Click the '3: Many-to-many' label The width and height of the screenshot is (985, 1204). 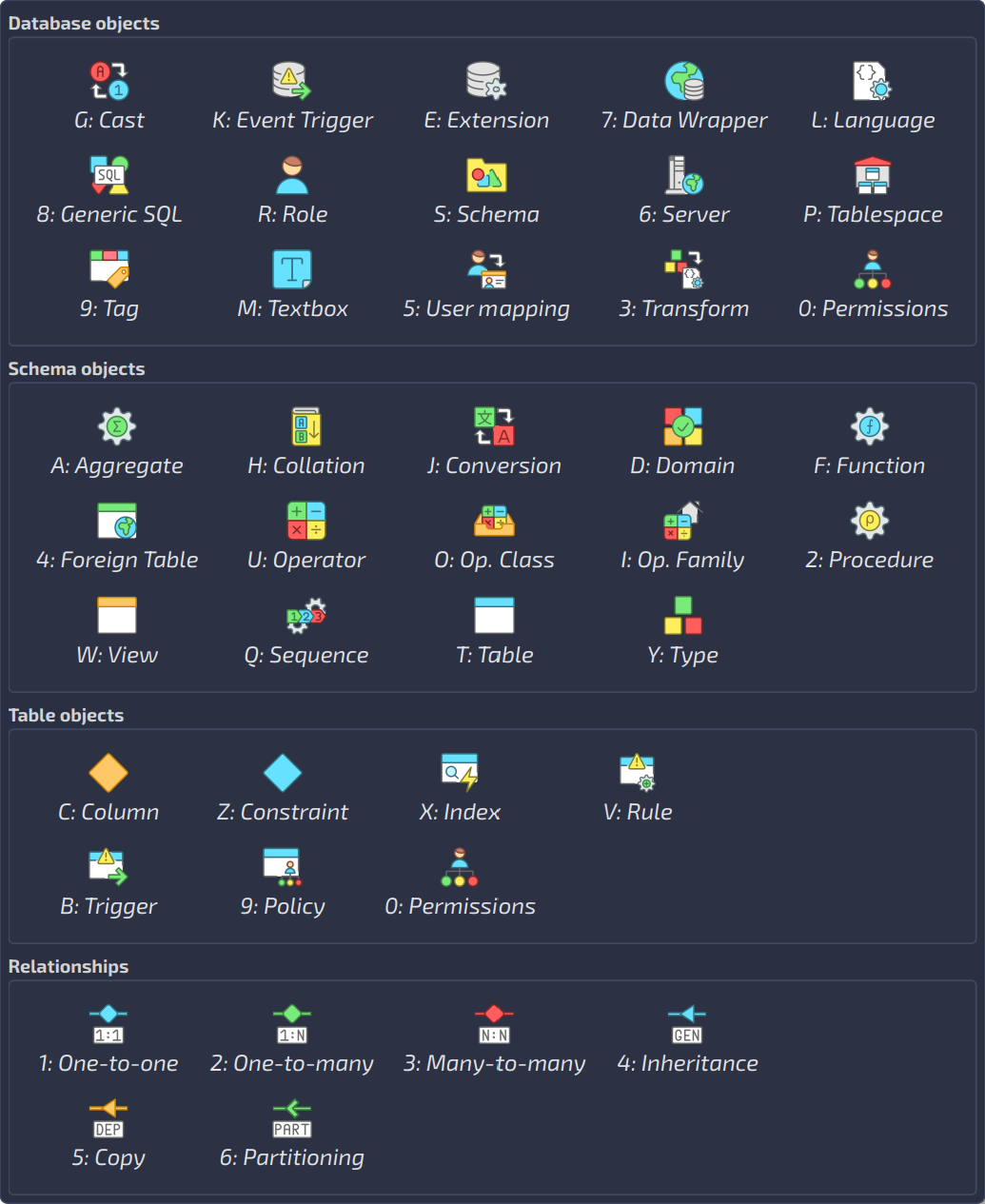[x=494, y=1064]
